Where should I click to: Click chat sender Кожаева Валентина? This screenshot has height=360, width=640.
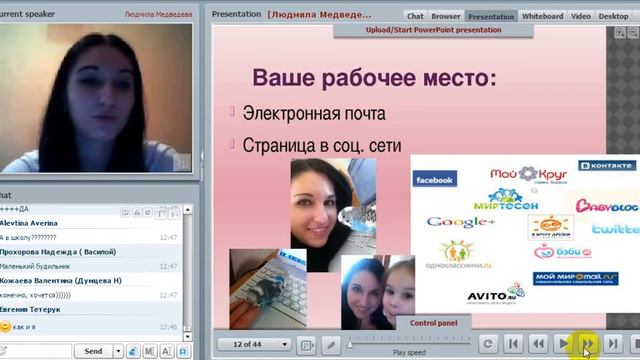click(60, 281)
